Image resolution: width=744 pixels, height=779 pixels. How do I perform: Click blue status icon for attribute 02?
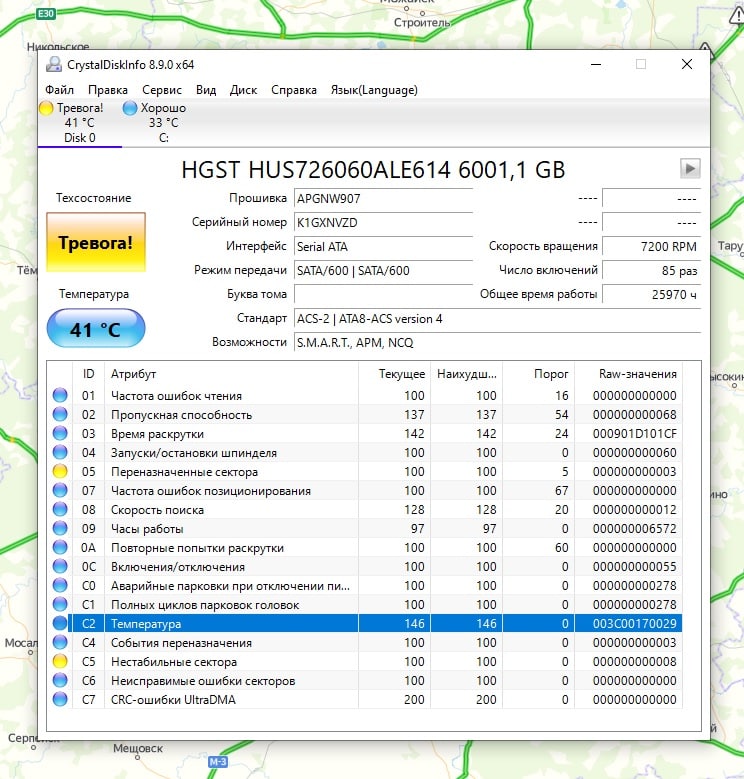coord(60,414)
